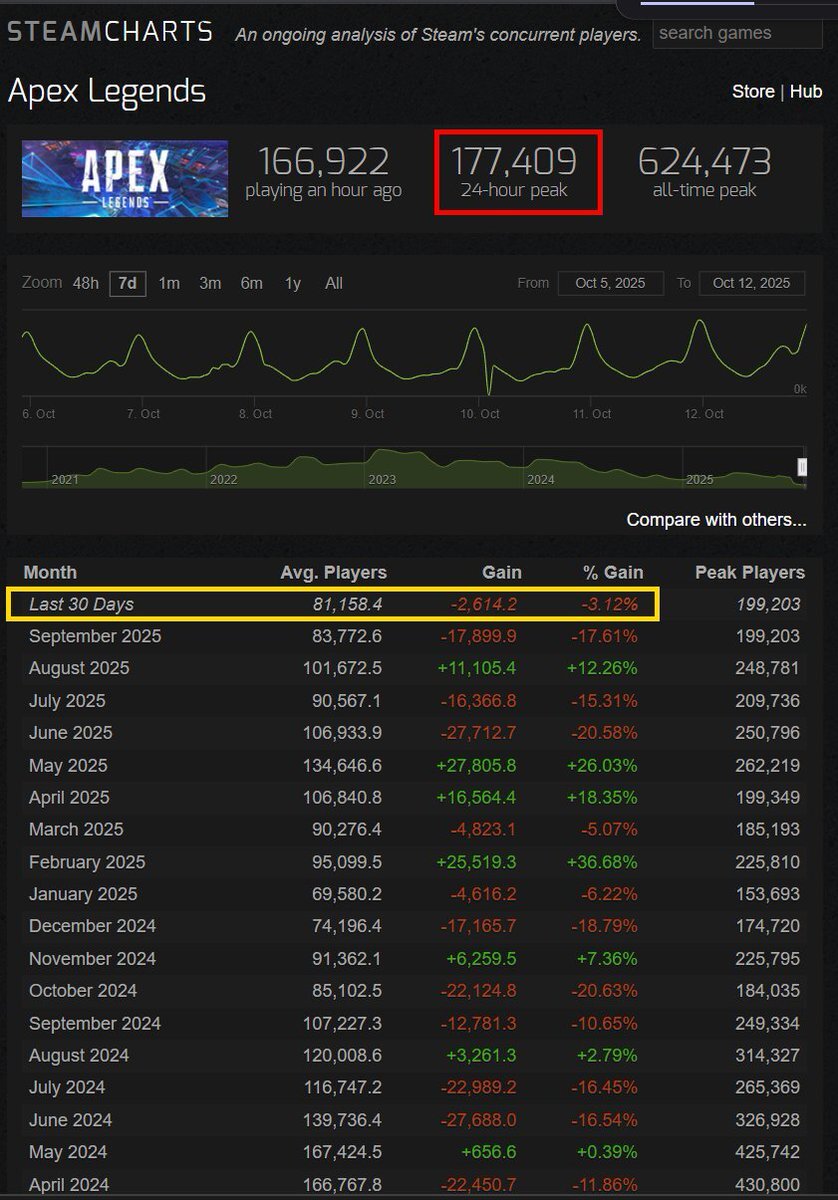The height and width of the screenshot is (1200, 838).
Task: Set chart zoom to 1y
Action: (x=292, y=283)
